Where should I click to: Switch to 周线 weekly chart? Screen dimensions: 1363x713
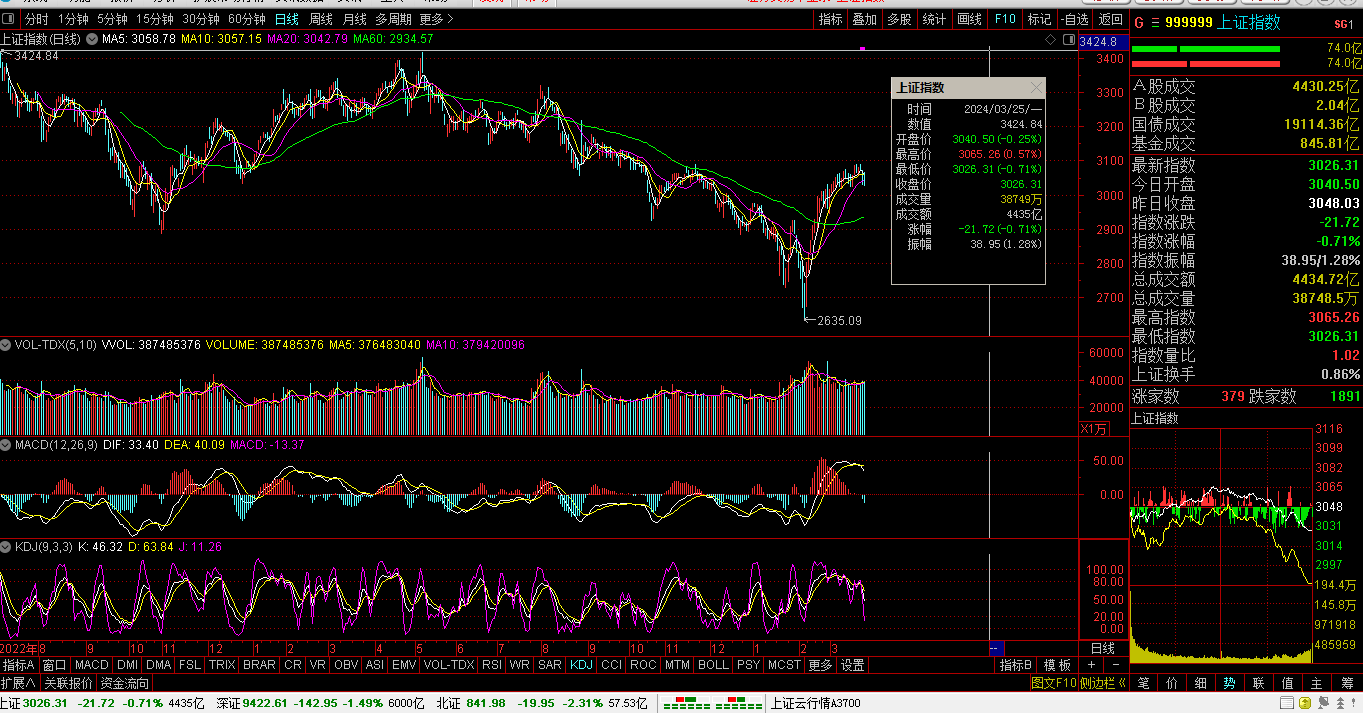click(x=321, y=19)
